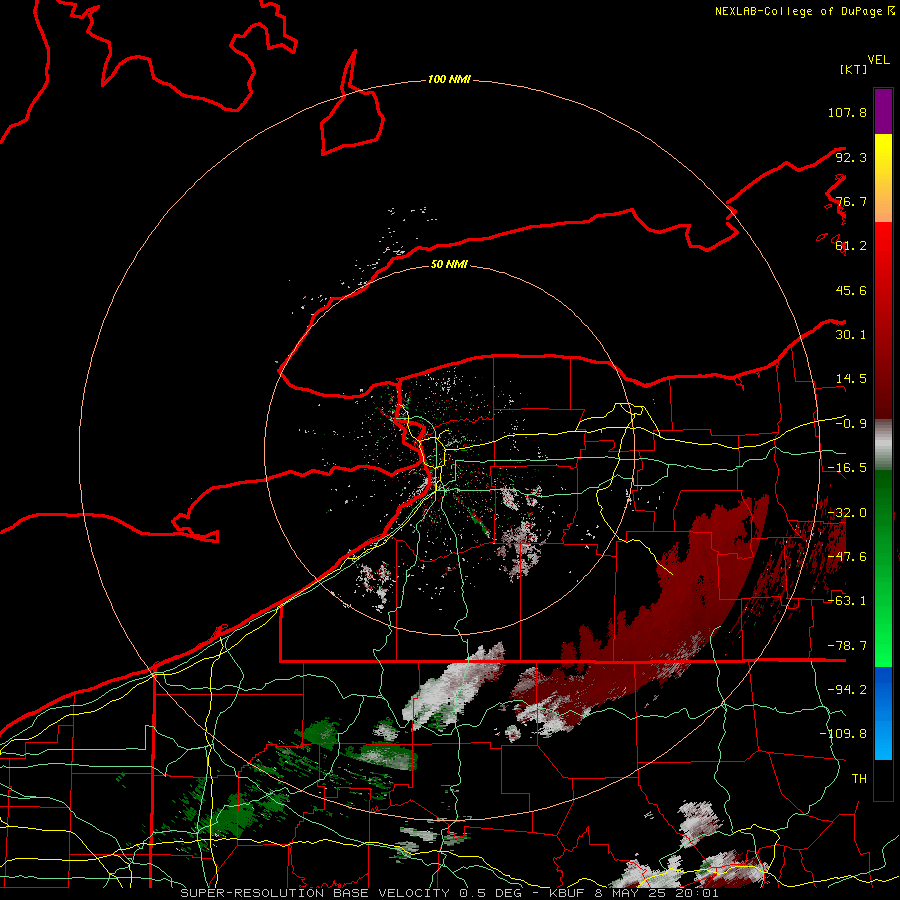900x900 pixels.
Task: Click the -32.0 velocity scale value
Action: (847, 513)
